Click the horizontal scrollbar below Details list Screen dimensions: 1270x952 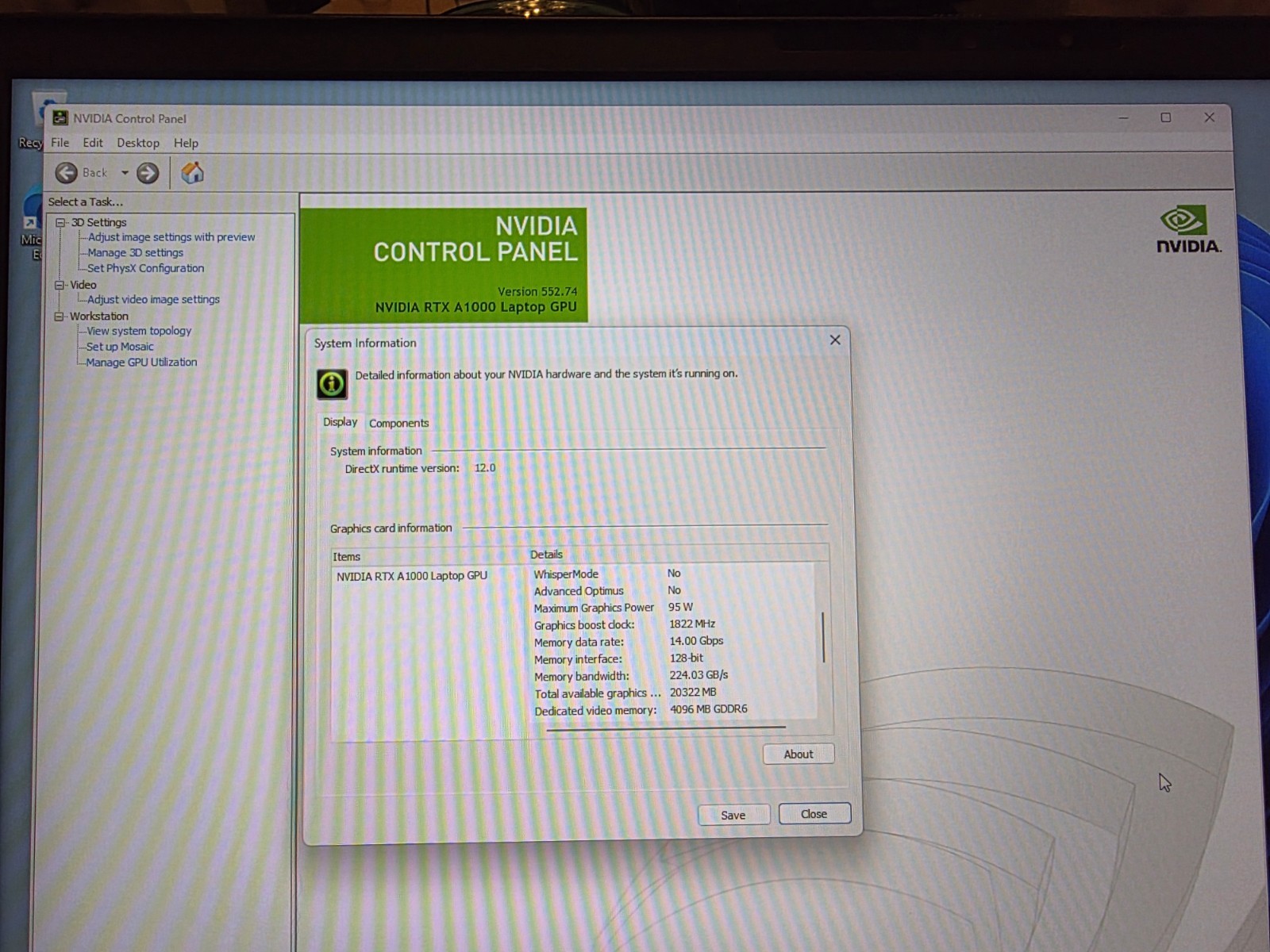click(x=666, y=727)
